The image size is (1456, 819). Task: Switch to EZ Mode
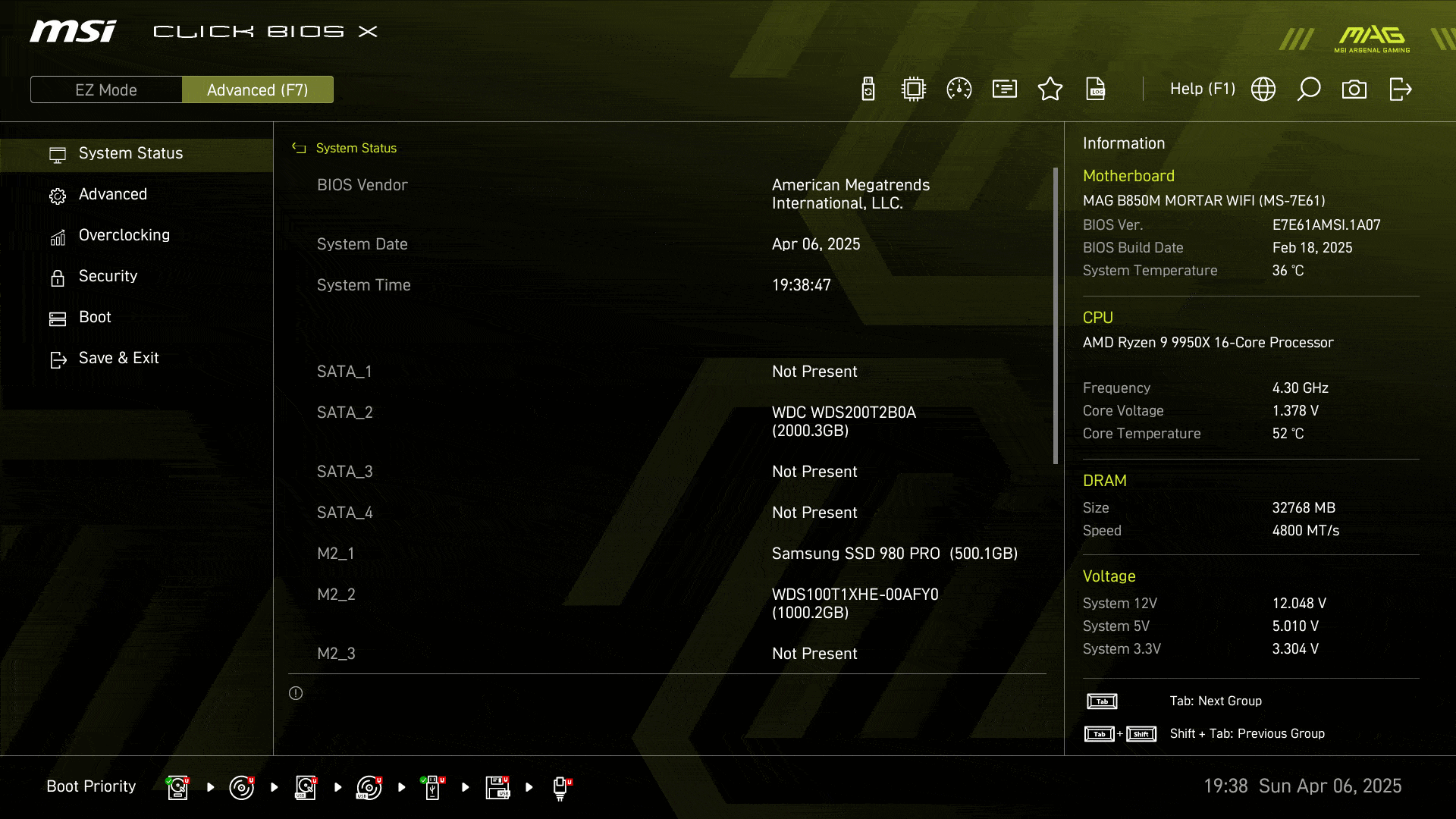(106, 89)
